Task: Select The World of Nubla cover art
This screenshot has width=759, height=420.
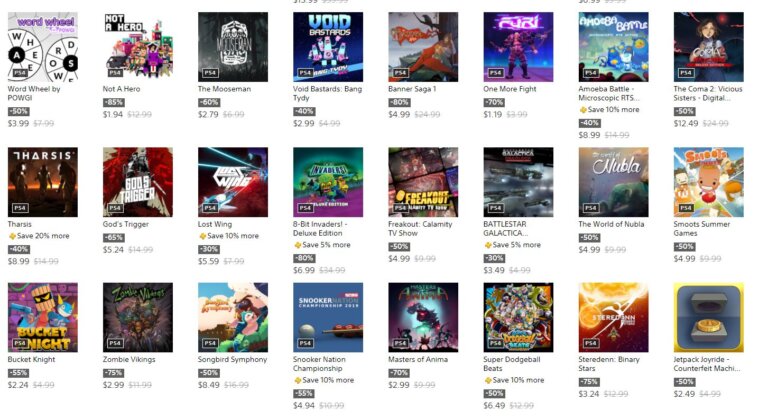Action: coord(613,182)
